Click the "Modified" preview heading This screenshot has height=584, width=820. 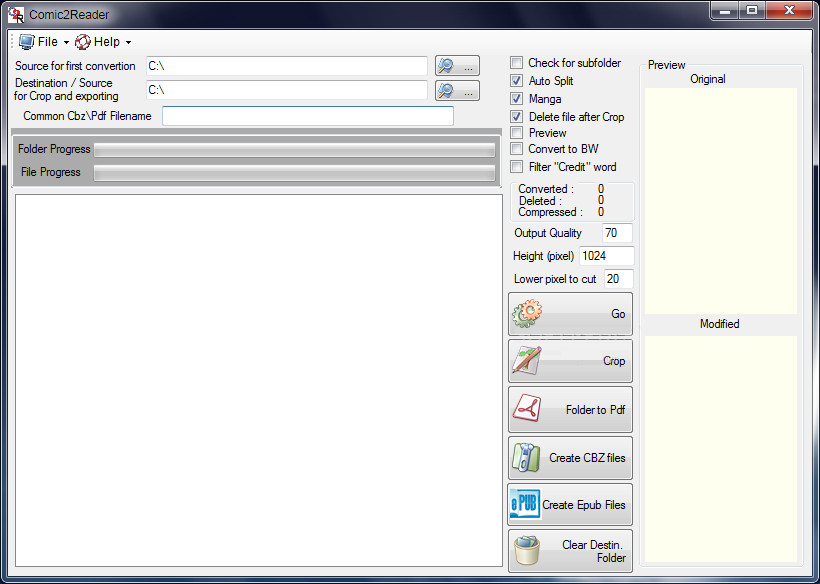720,324
